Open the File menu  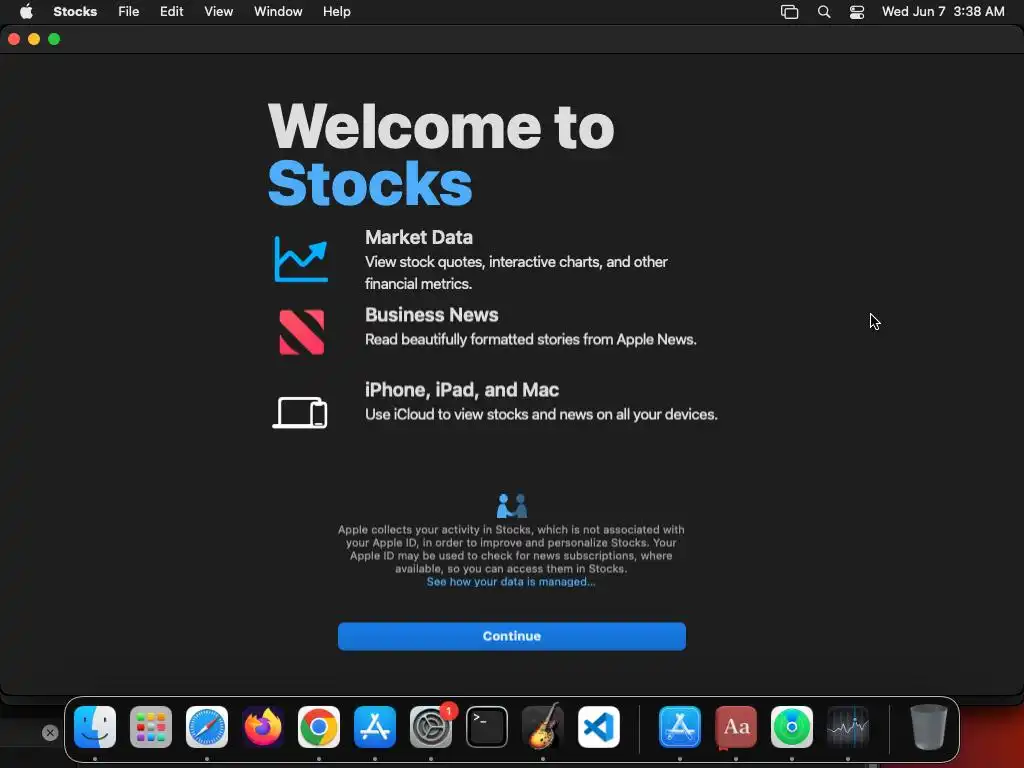129,12
